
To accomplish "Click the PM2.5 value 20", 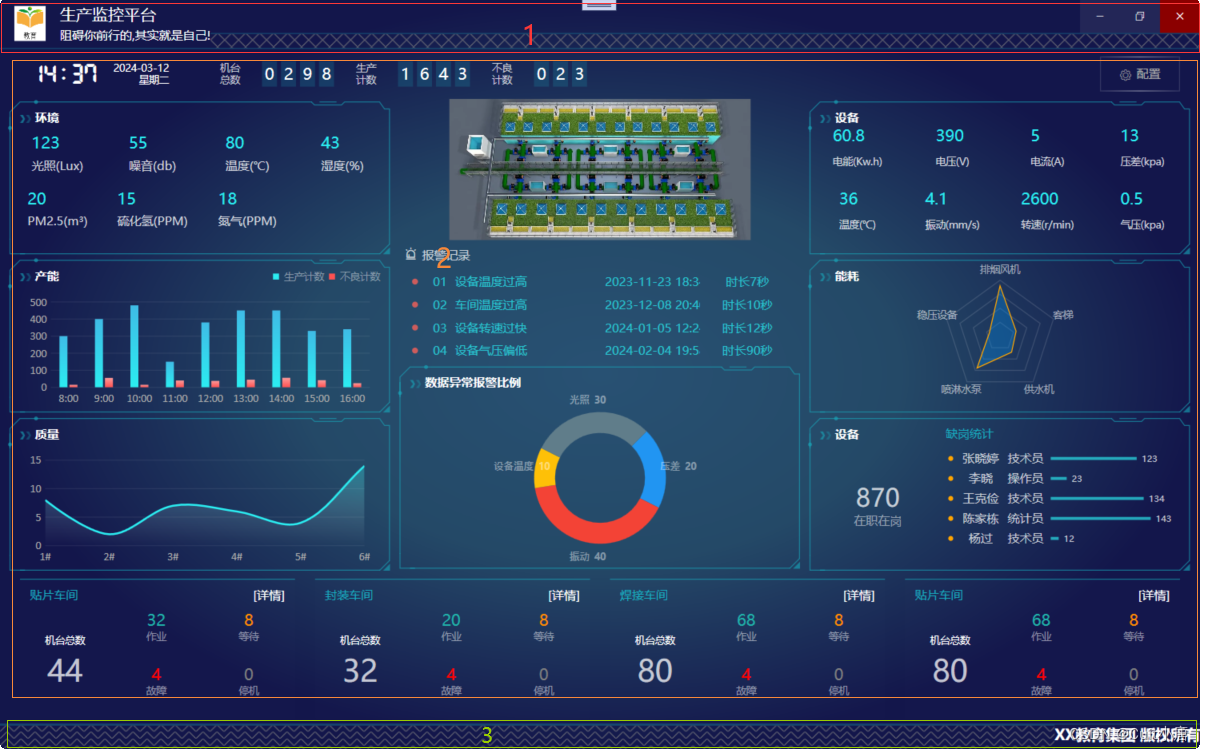I will point(36,199).
